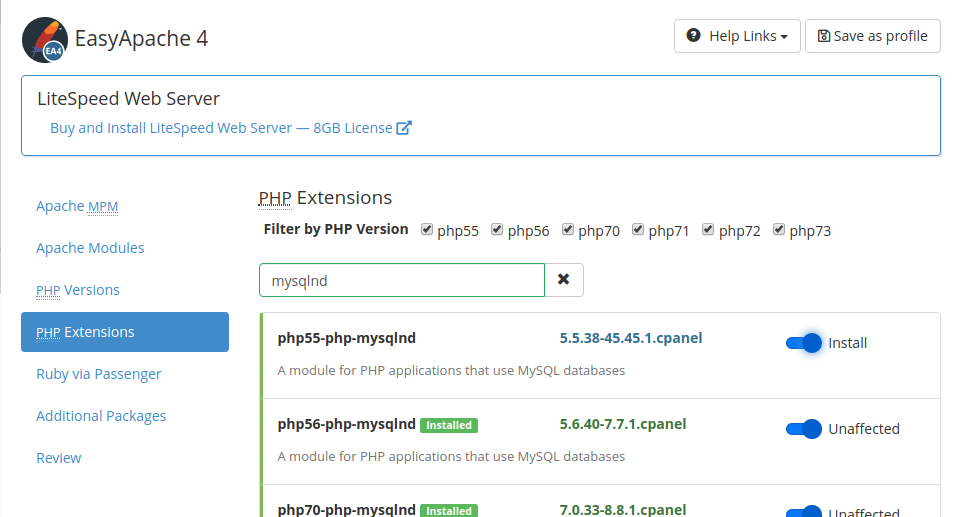Click the EasyApache 4 feather logo
Screen dimensions: 964x517
[45, 40]
